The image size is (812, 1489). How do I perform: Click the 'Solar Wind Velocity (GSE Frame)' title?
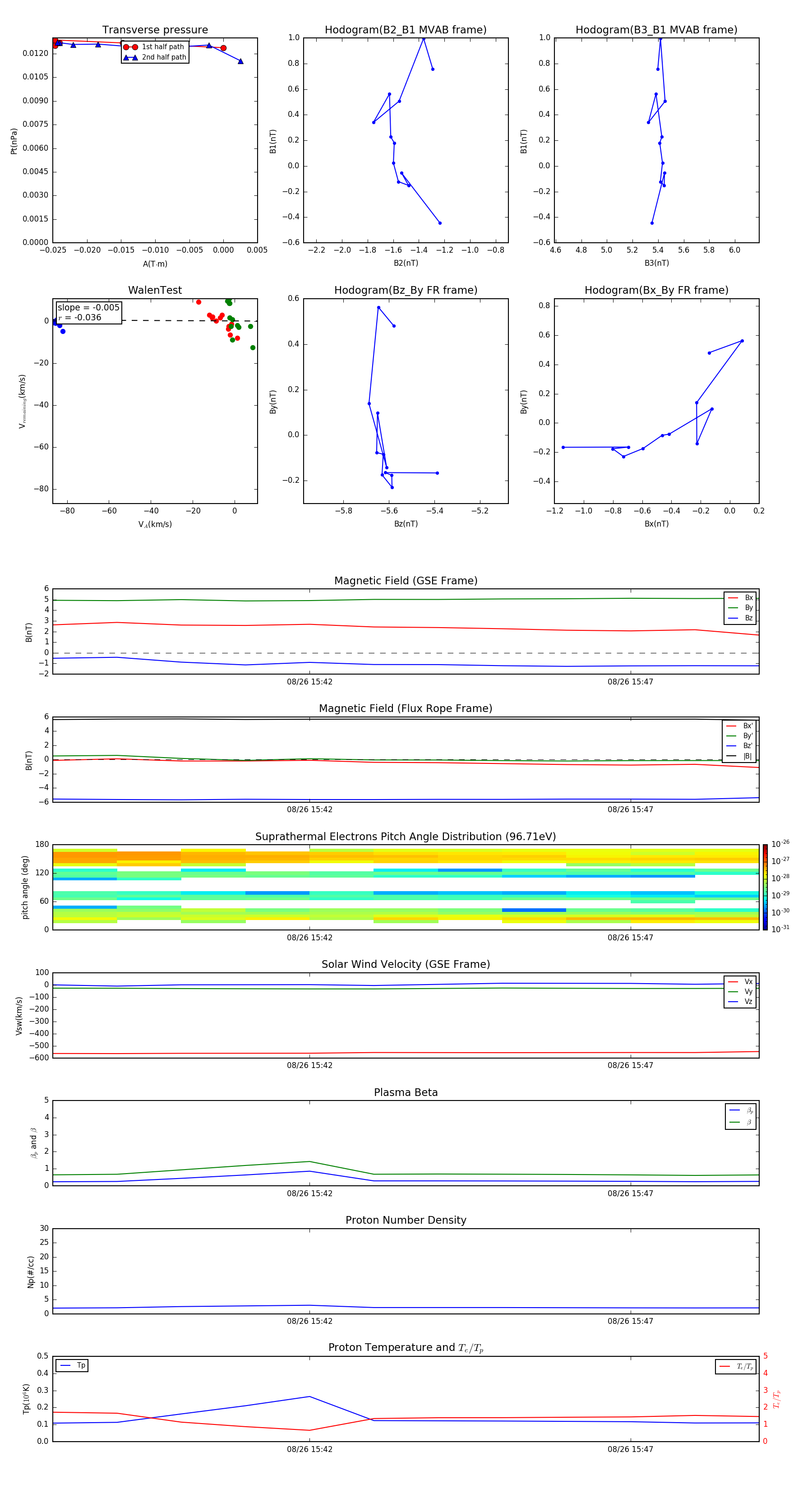406,964
